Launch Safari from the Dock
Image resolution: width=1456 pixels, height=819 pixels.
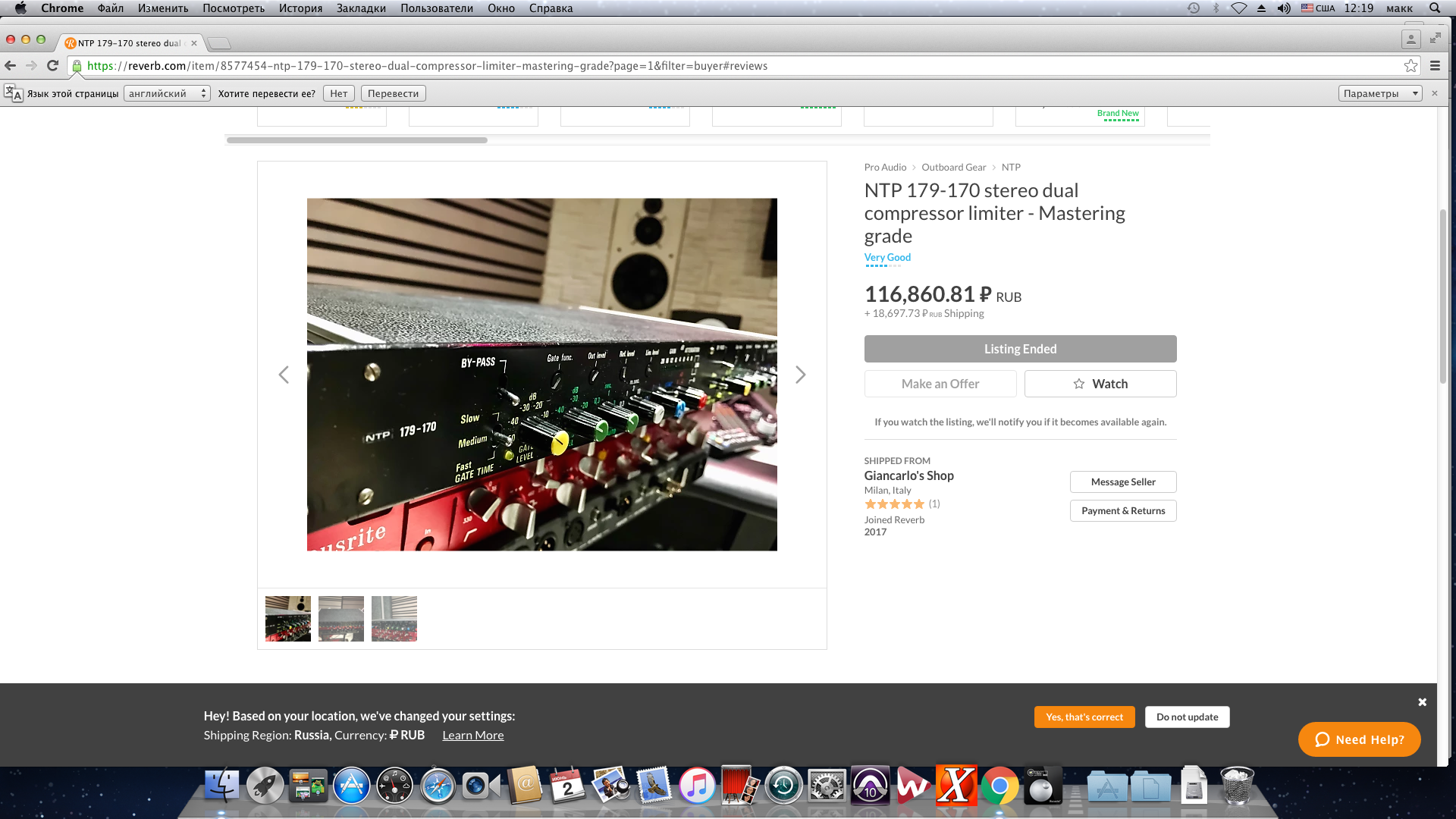click(x=438, y=786)
